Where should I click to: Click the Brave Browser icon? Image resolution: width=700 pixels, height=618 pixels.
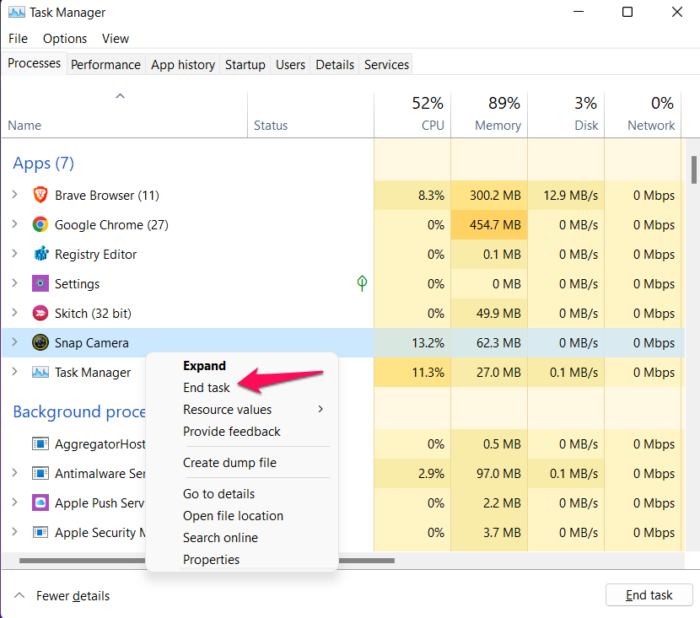pos(40,195)
